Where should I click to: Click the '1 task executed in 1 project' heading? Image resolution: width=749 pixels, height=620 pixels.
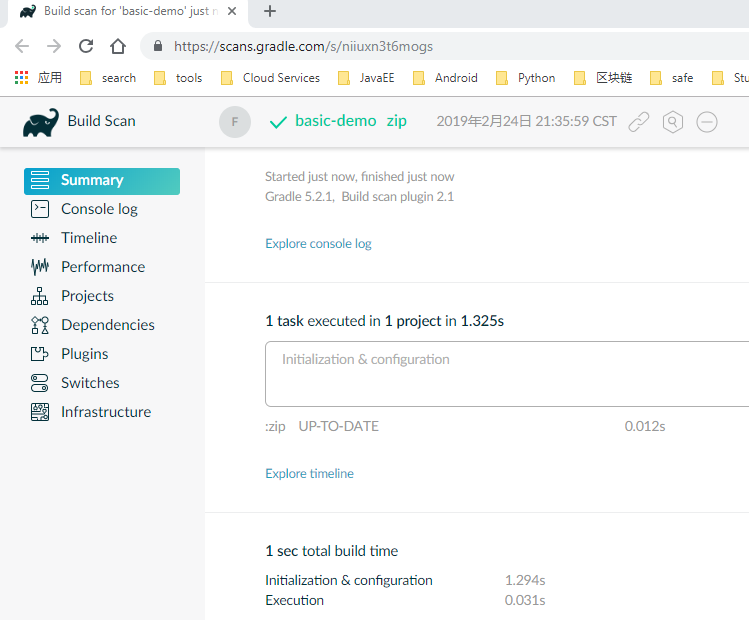[385, 321]
